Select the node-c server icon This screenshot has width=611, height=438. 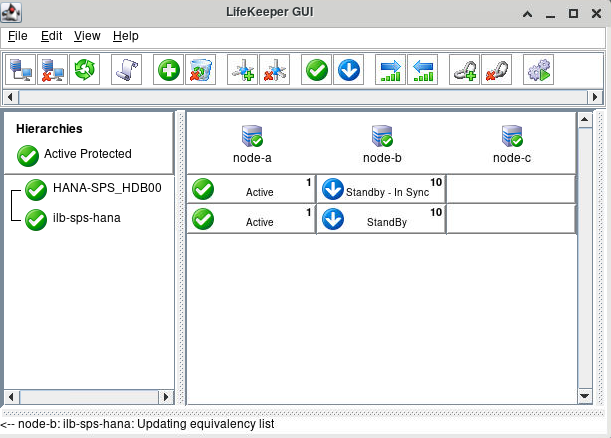click(512, 136)
